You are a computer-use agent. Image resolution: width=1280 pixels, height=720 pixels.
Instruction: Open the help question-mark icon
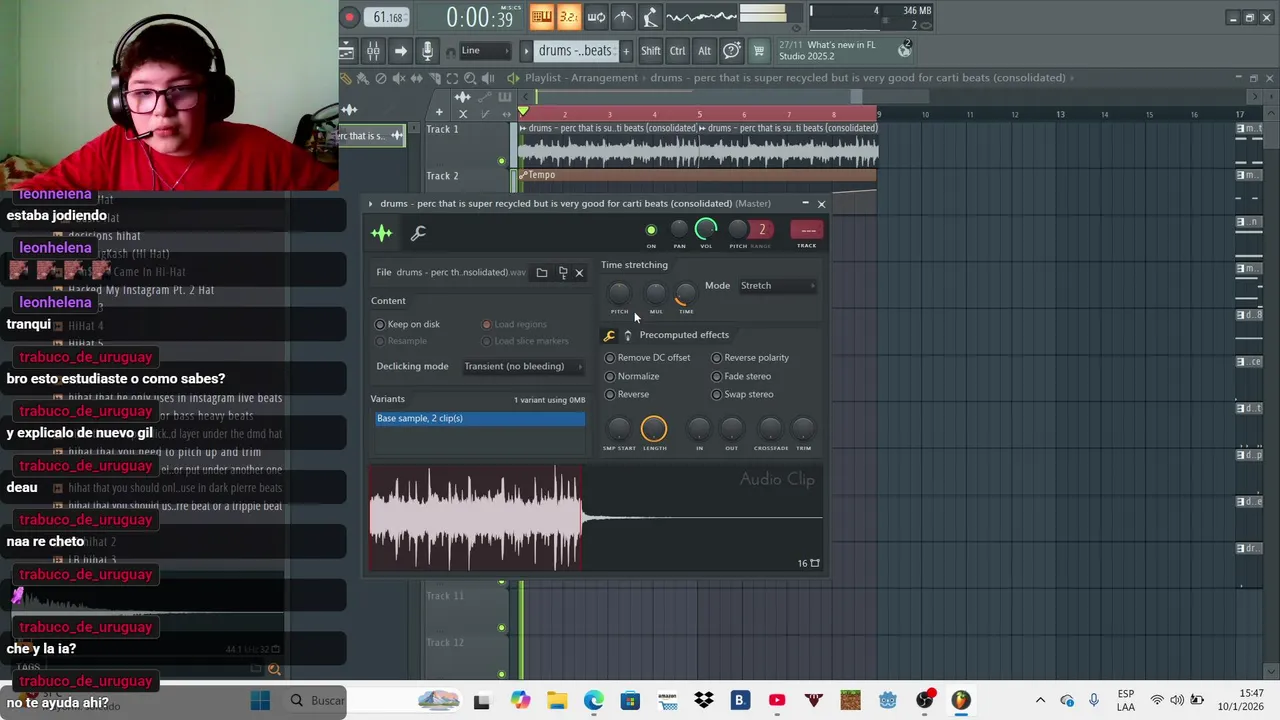732,51
